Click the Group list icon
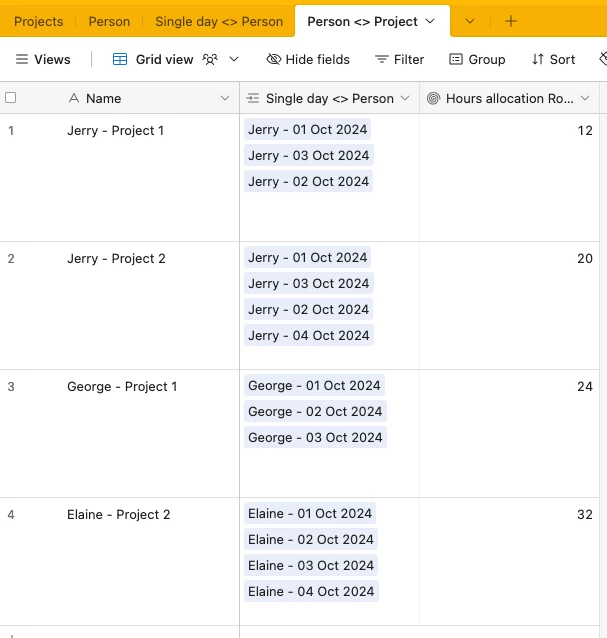This screenshot has width=607, height=638. click(x=456, y=59)
